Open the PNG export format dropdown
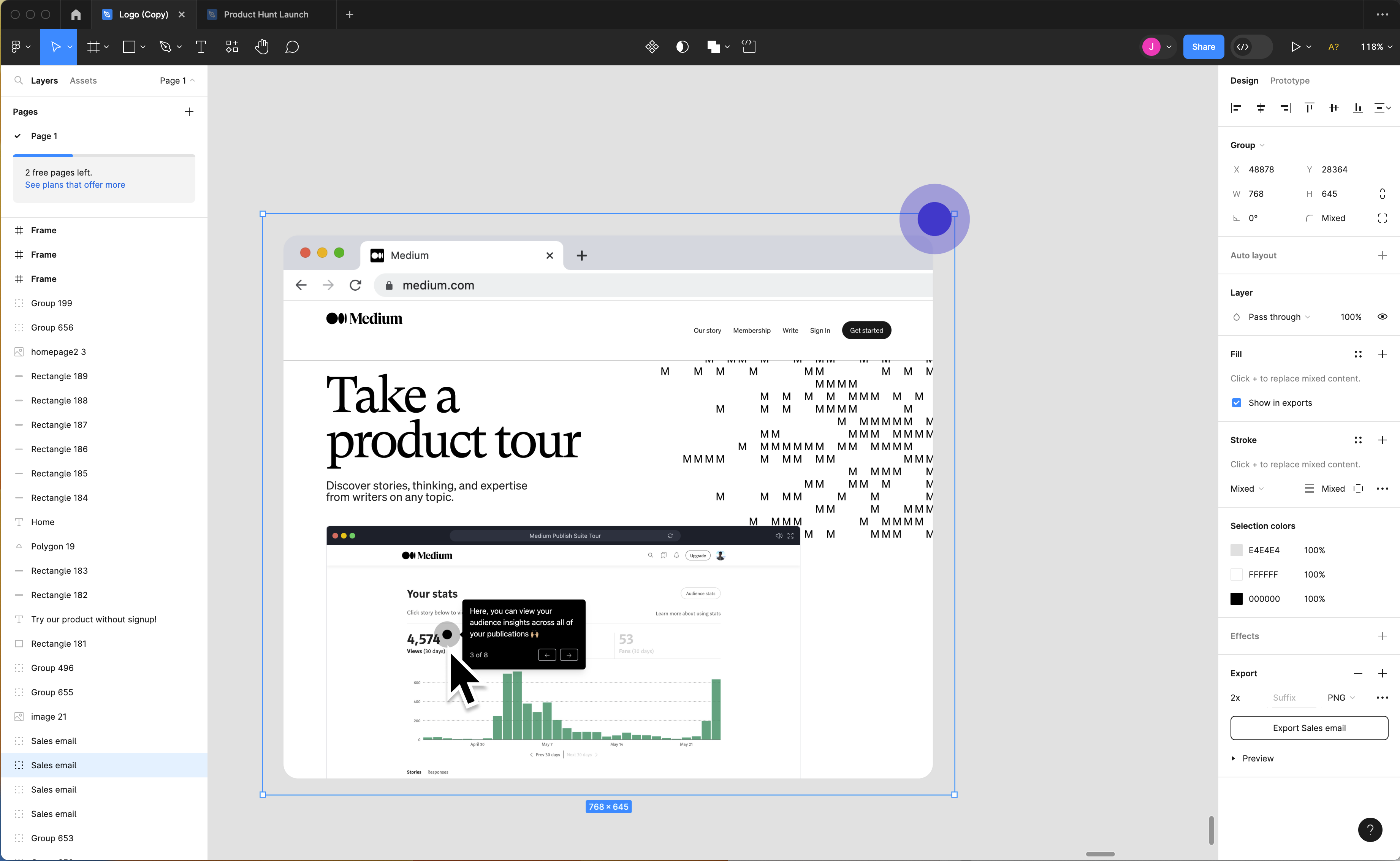1400x861 pixels. pyautogui.click(x=1341, y=698)
